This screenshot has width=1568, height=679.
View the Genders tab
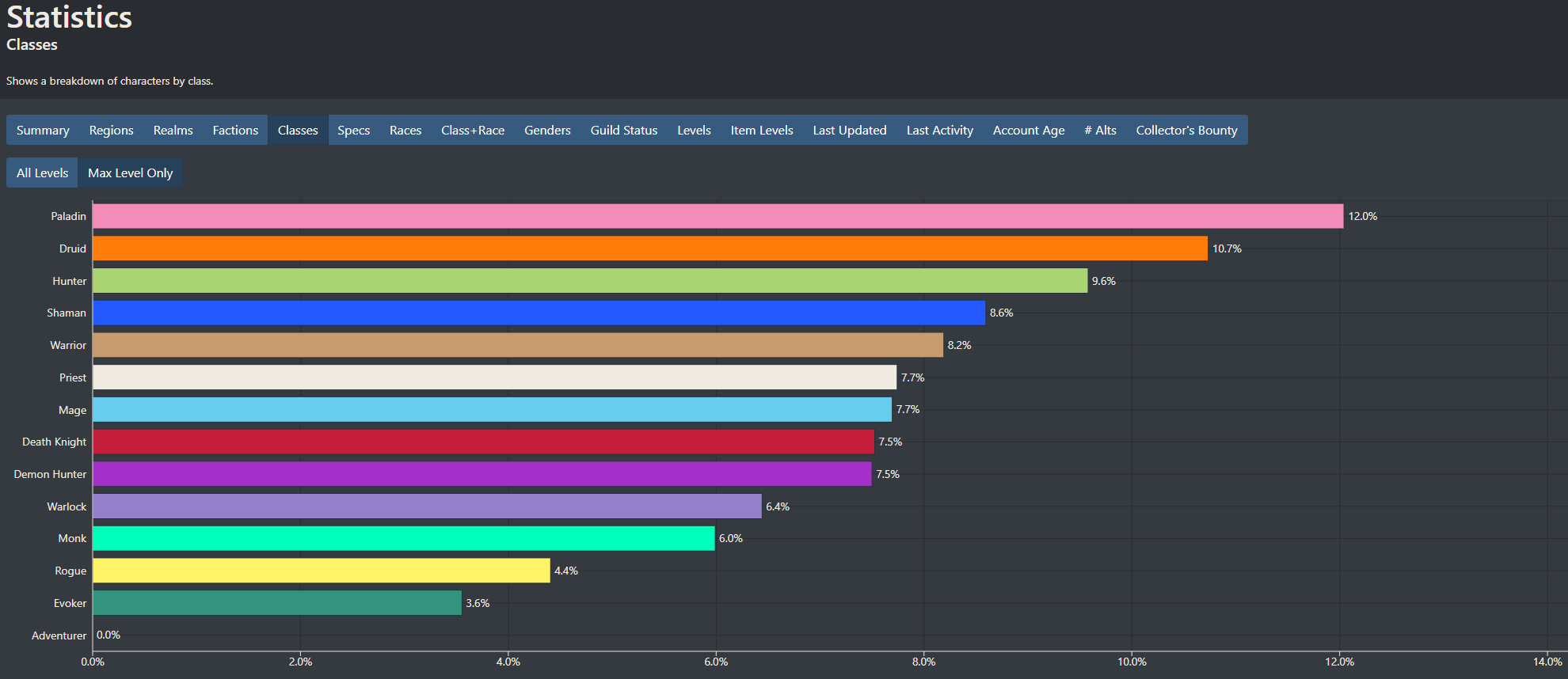(547, 130)
